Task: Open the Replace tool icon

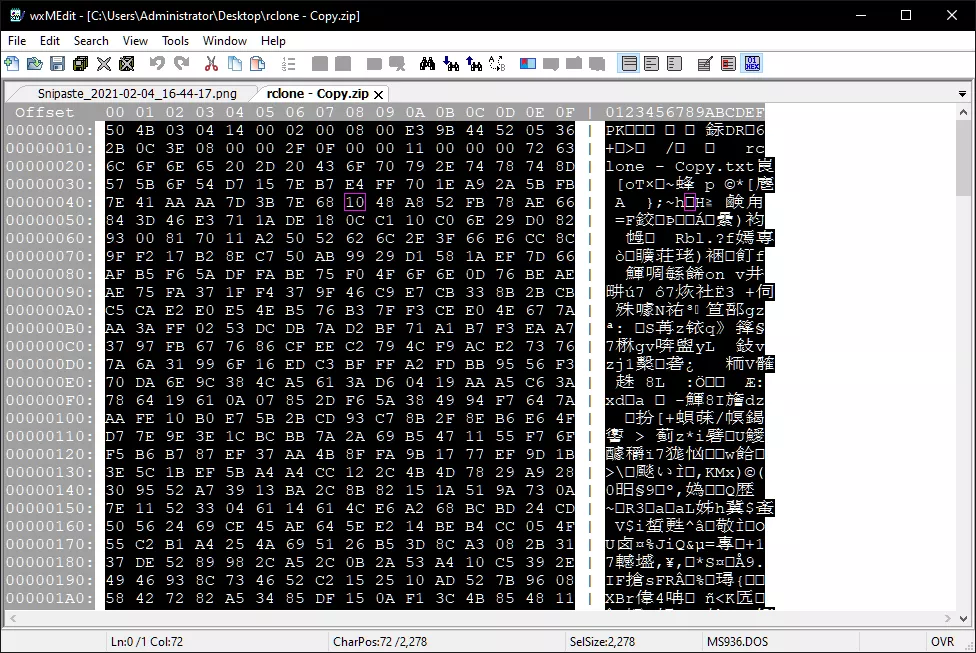Action: coord(497,63)
